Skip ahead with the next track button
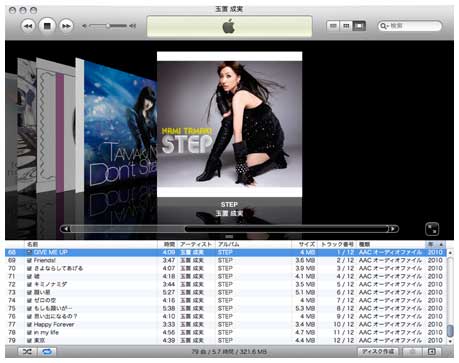This screenshot has width=459, height=363. pyautogui.click(x=66, y=26)
